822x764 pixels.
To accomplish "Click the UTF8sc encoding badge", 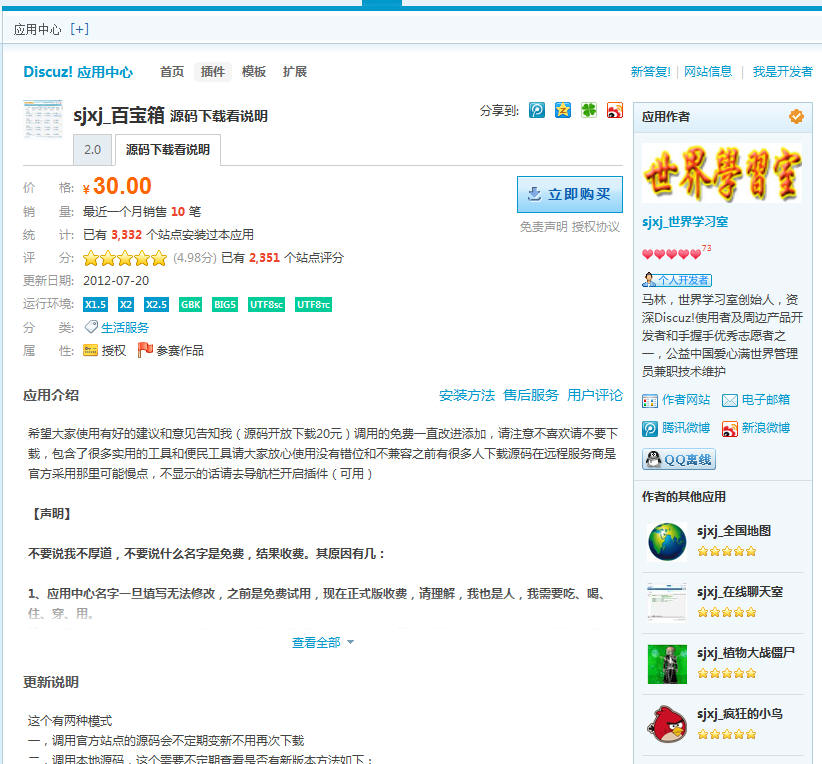I will pos(266,305).
